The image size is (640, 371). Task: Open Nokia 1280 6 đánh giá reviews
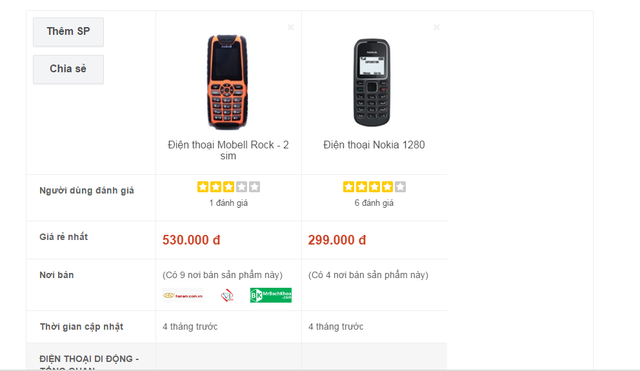(x=374, y=203)
